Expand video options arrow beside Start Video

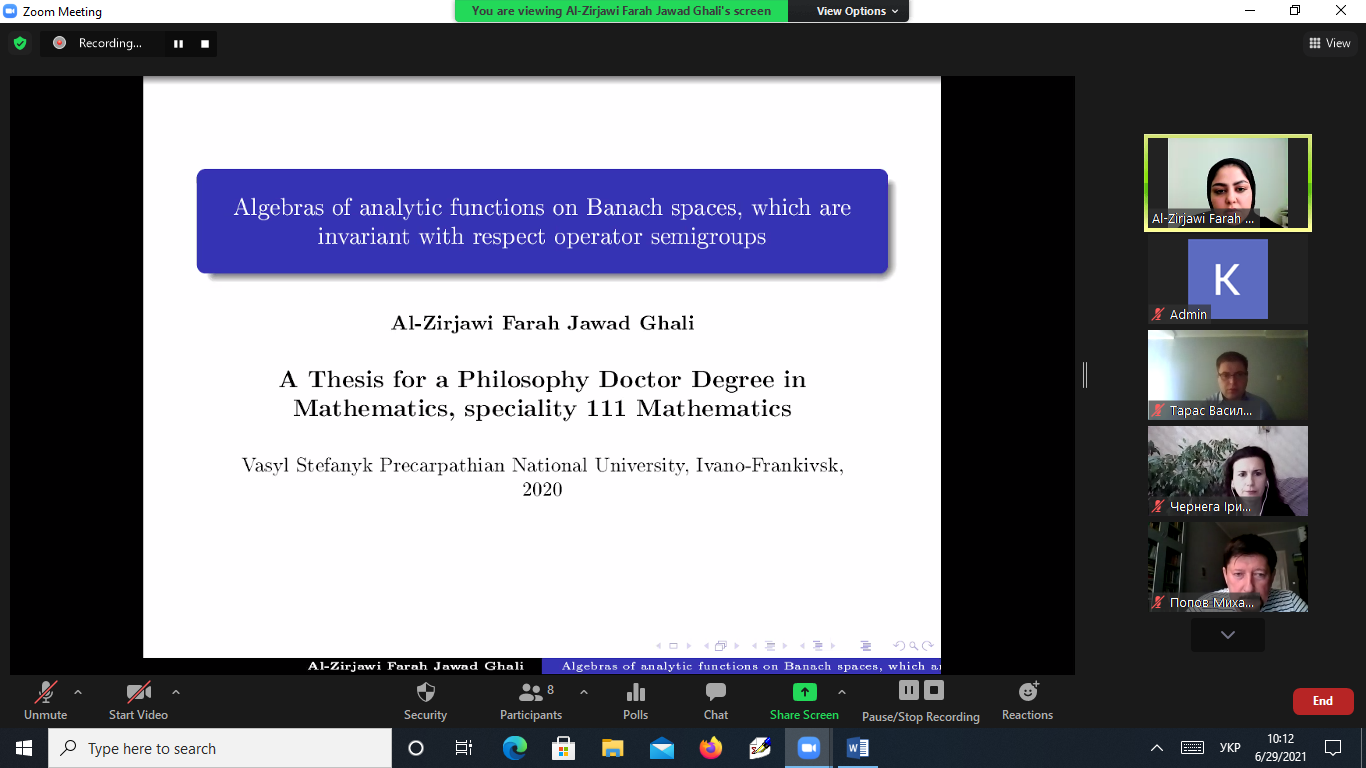coord(176,692)
